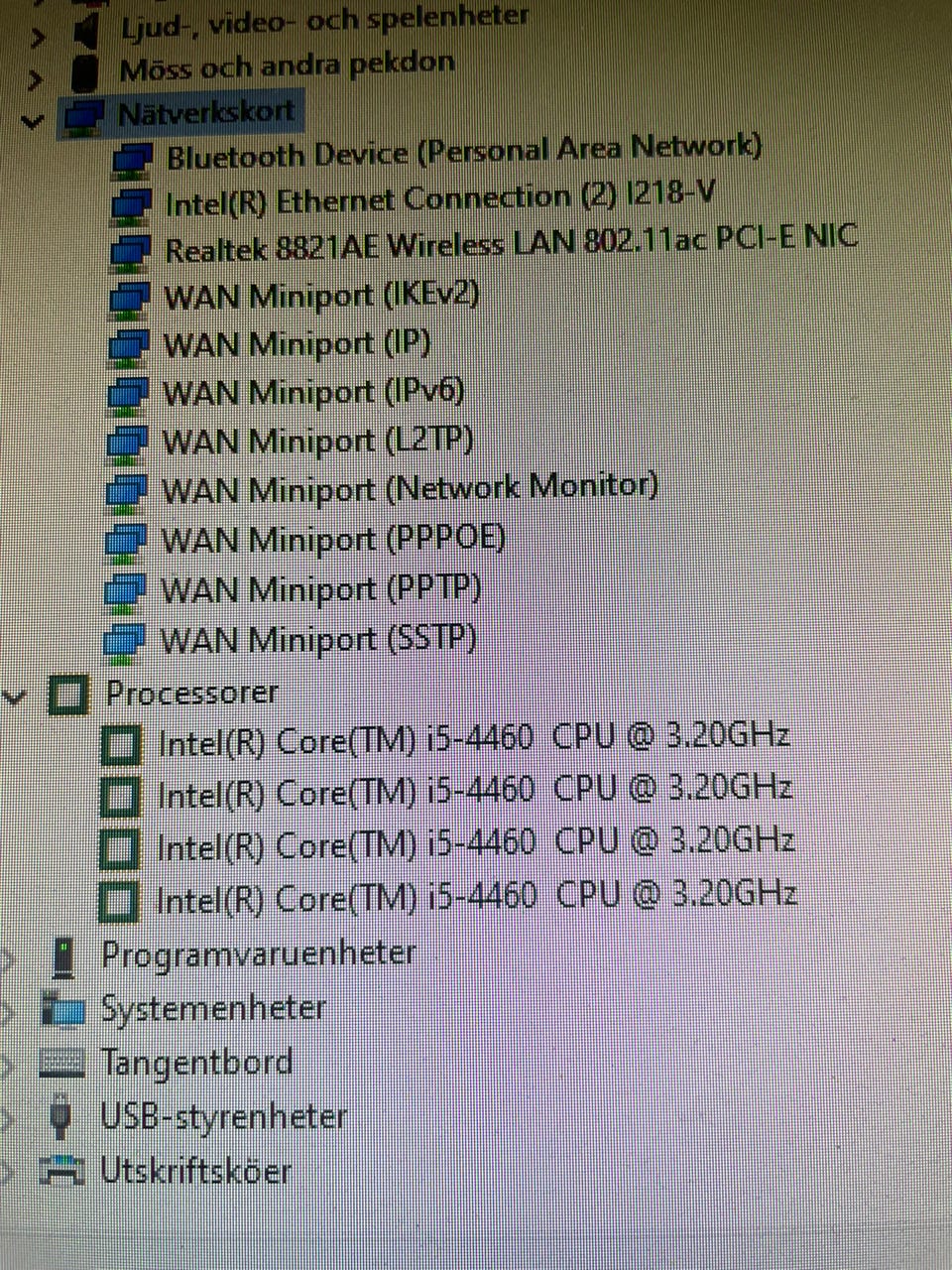
Task: Select the Systemenheter category label
Action: (213, 1009)
